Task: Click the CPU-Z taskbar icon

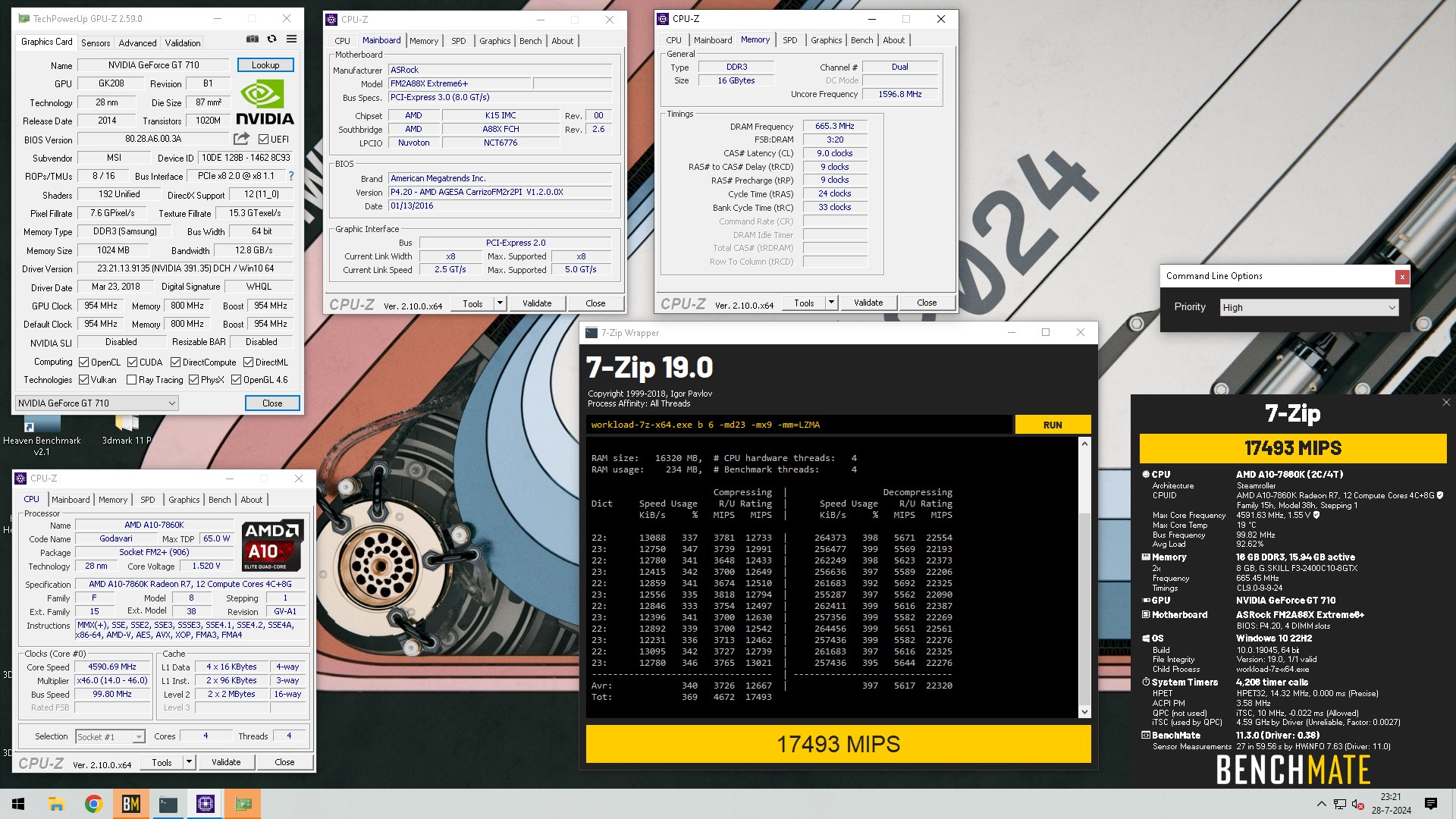Action: 205,804
